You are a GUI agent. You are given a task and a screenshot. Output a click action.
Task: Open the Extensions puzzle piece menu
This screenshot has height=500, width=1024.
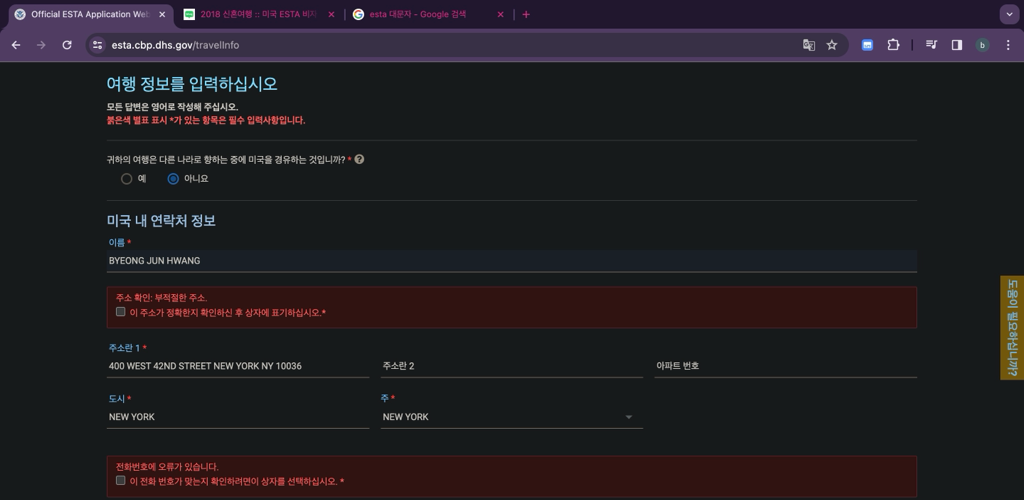tap(893, 45)
